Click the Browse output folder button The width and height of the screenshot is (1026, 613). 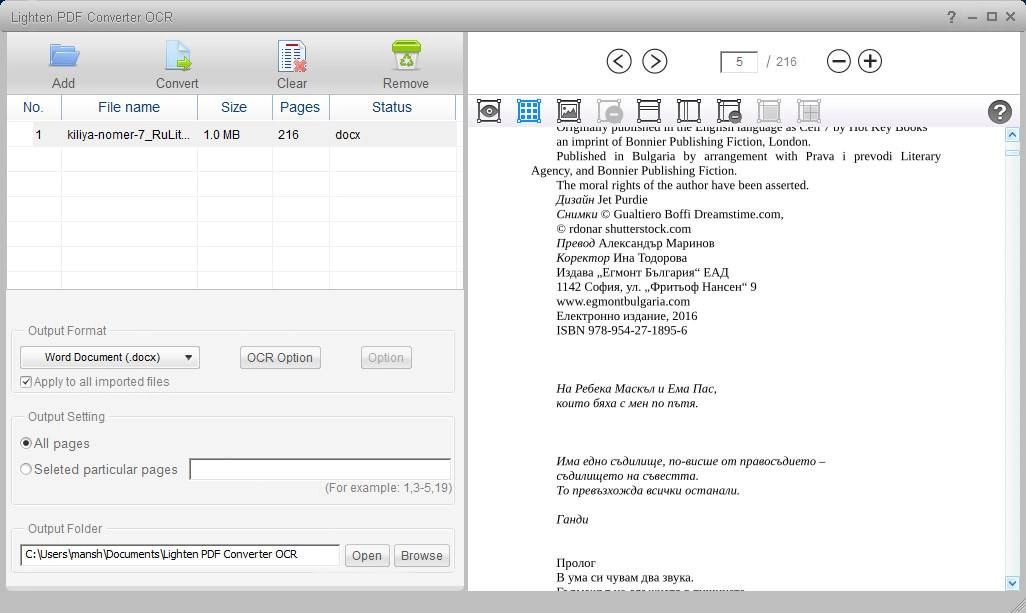(422, 555)
